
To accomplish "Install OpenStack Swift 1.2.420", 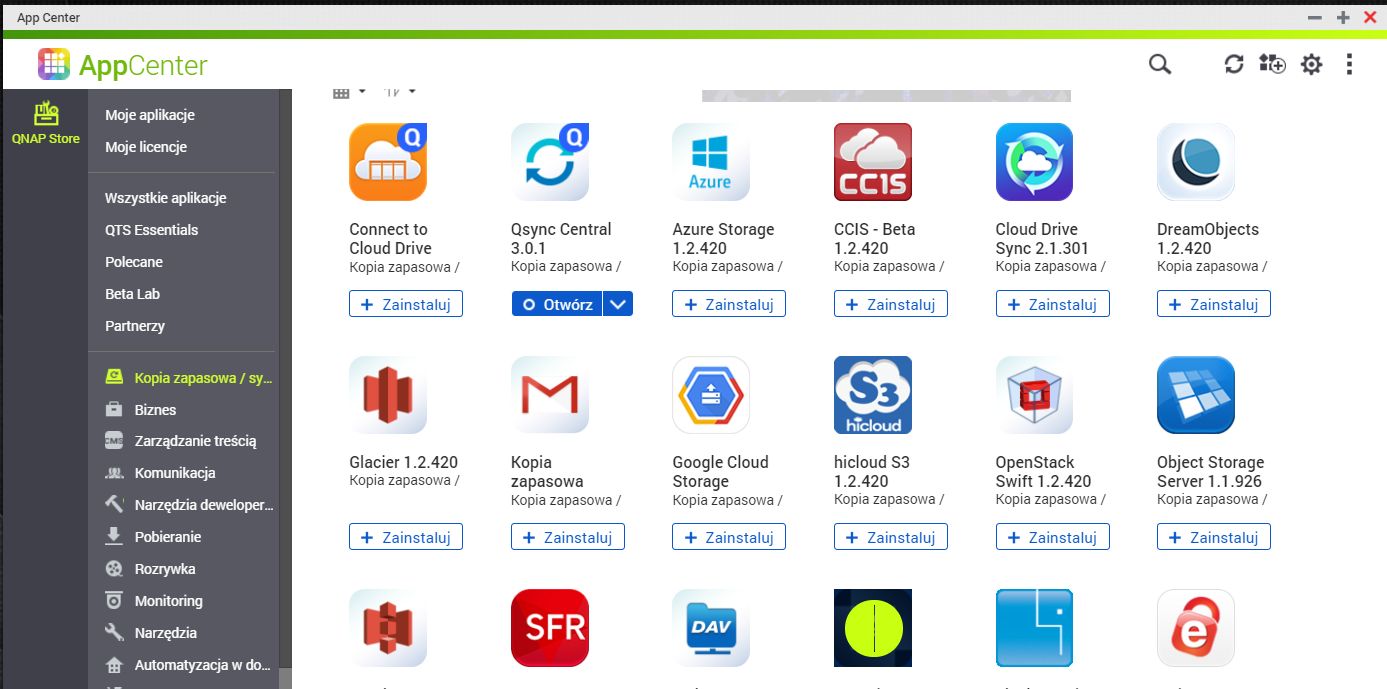I will [1052, 537].
